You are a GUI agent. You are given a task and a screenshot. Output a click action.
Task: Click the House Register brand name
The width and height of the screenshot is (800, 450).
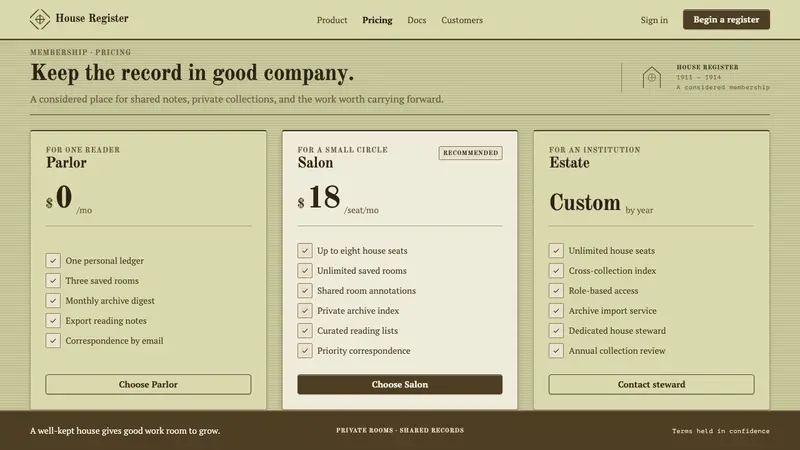tap(92, 18)
